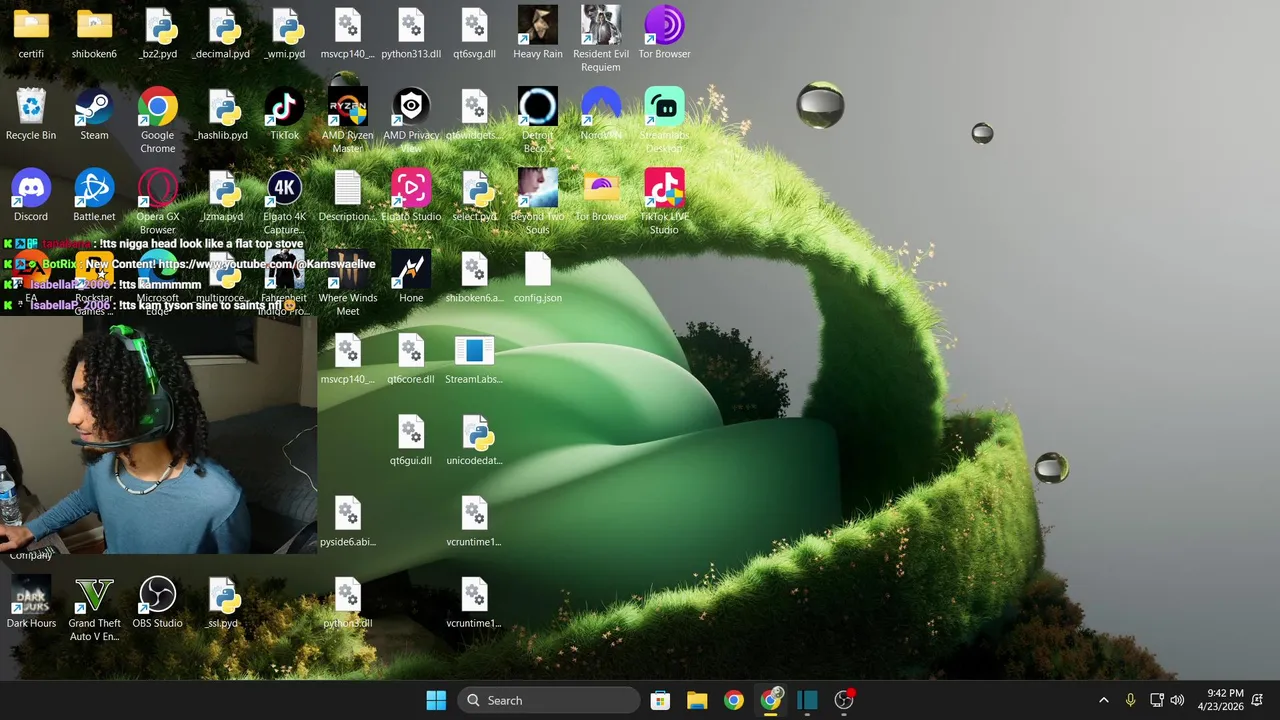Open the NordVPN shortcut
This screenshot has width=1280, height=720.
tap(601, 114)
